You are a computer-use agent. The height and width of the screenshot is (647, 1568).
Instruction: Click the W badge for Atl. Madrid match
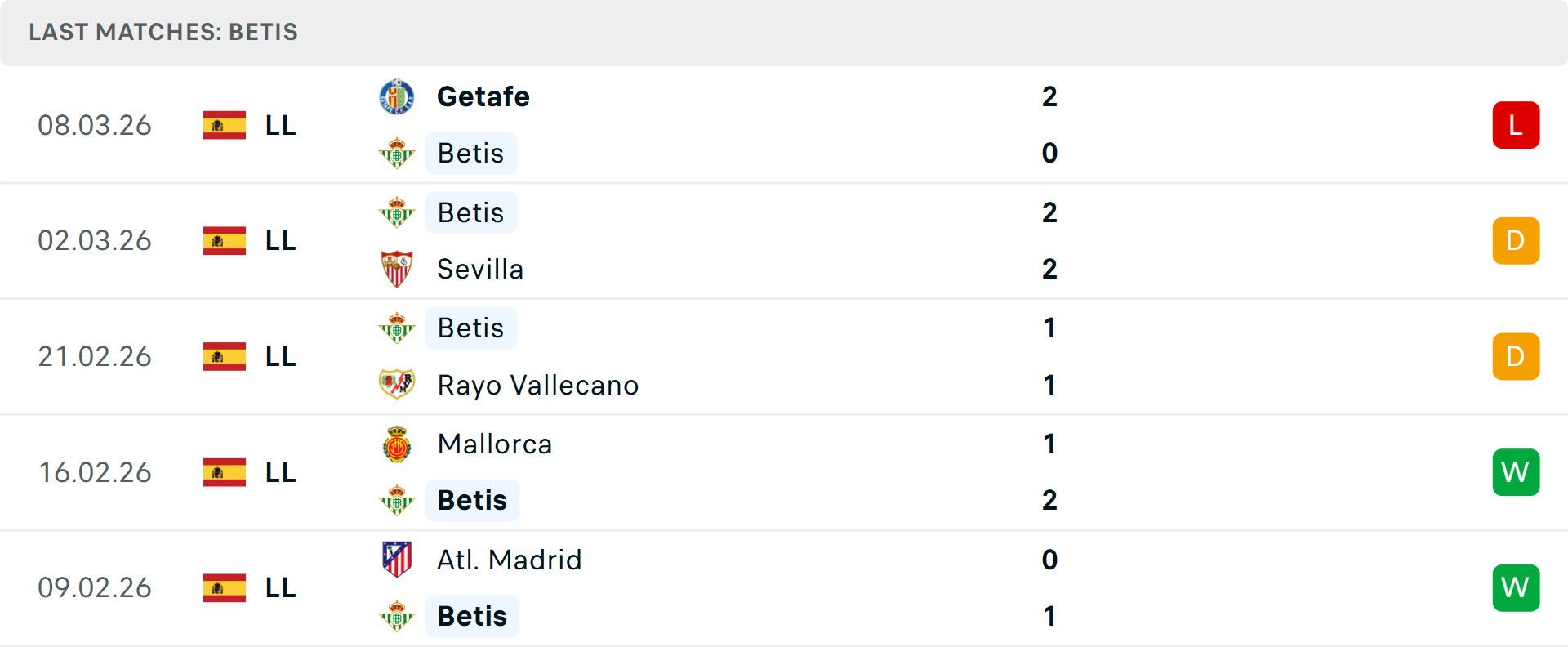coord(1516,587)
